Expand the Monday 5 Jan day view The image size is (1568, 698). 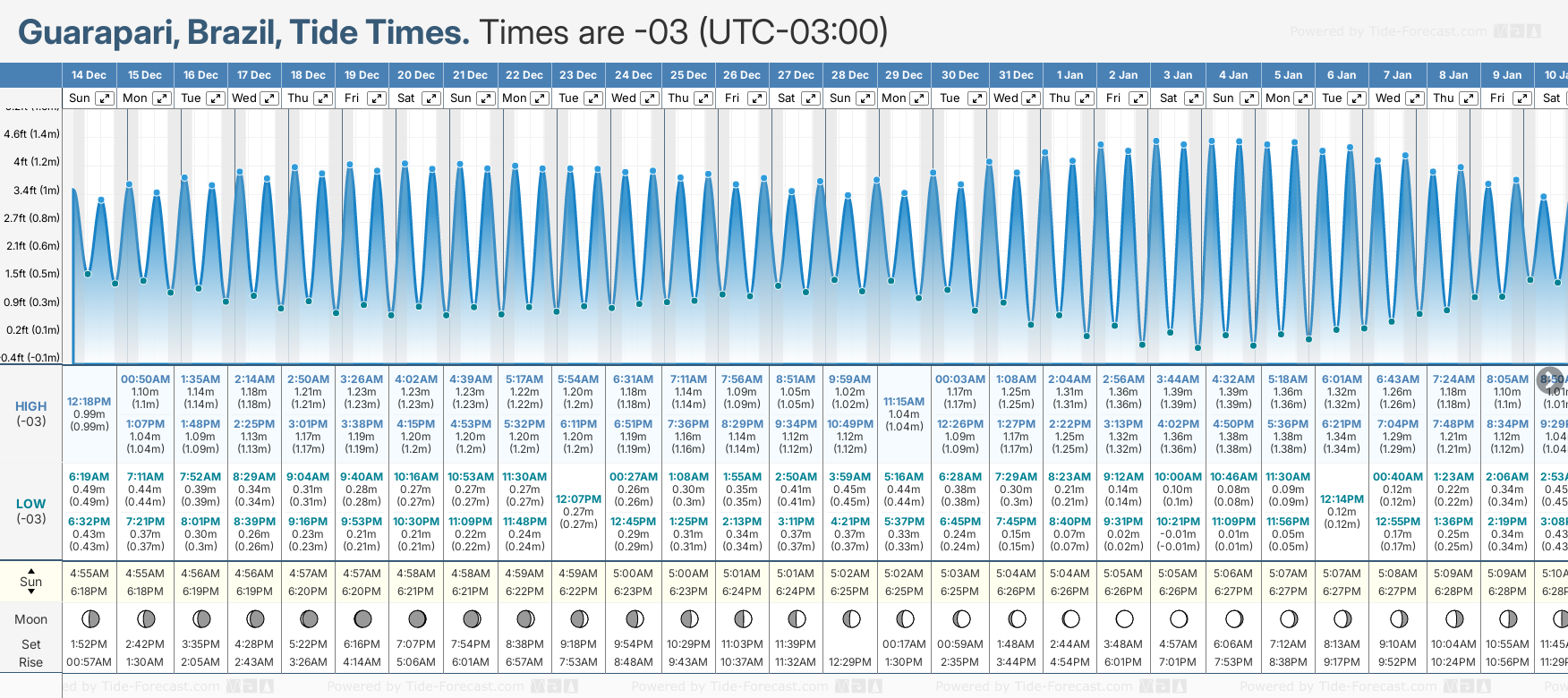[x=1303, y=98]
